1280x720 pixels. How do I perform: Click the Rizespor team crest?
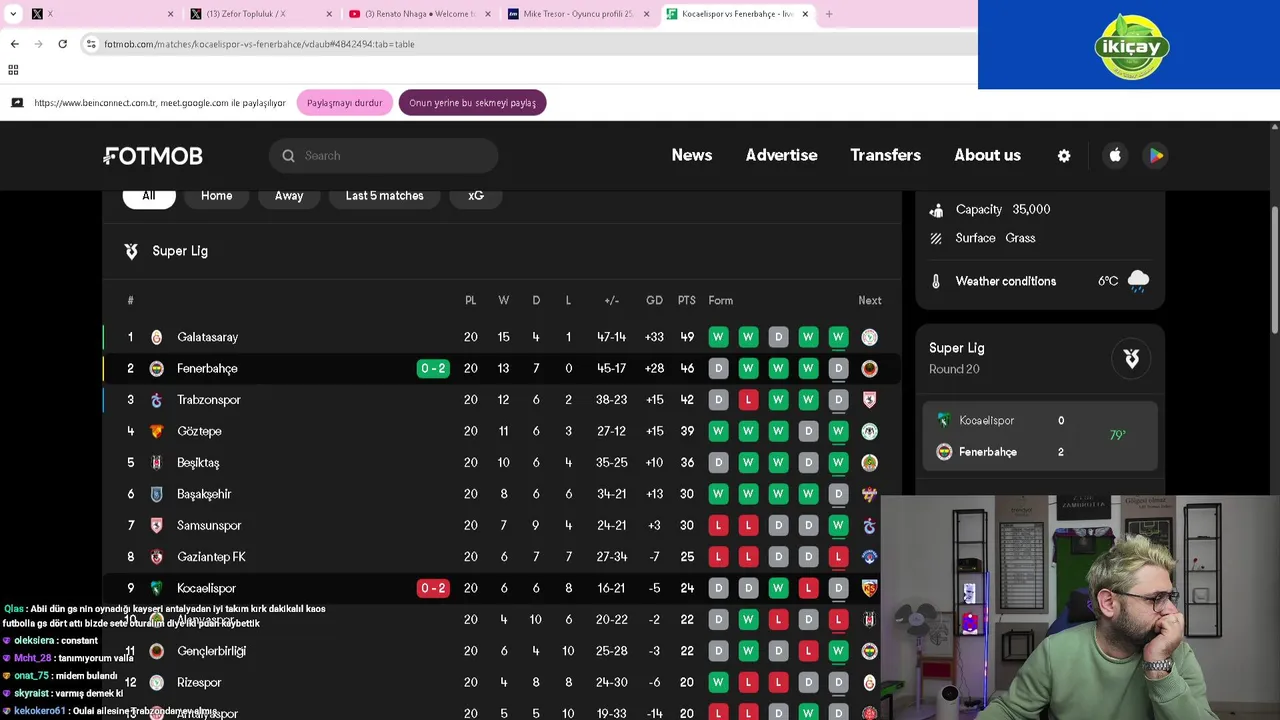(156, 682)
